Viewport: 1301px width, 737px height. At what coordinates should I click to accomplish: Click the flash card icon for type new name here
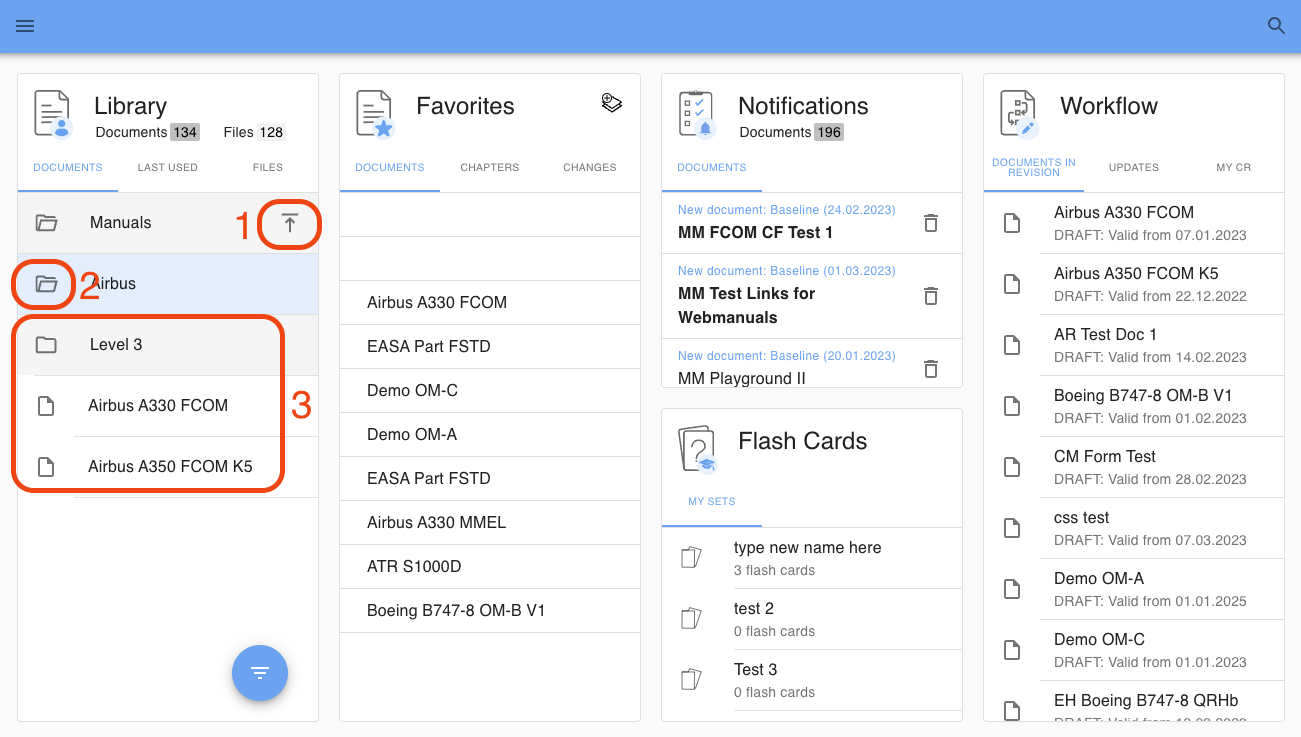coord(691,558)
